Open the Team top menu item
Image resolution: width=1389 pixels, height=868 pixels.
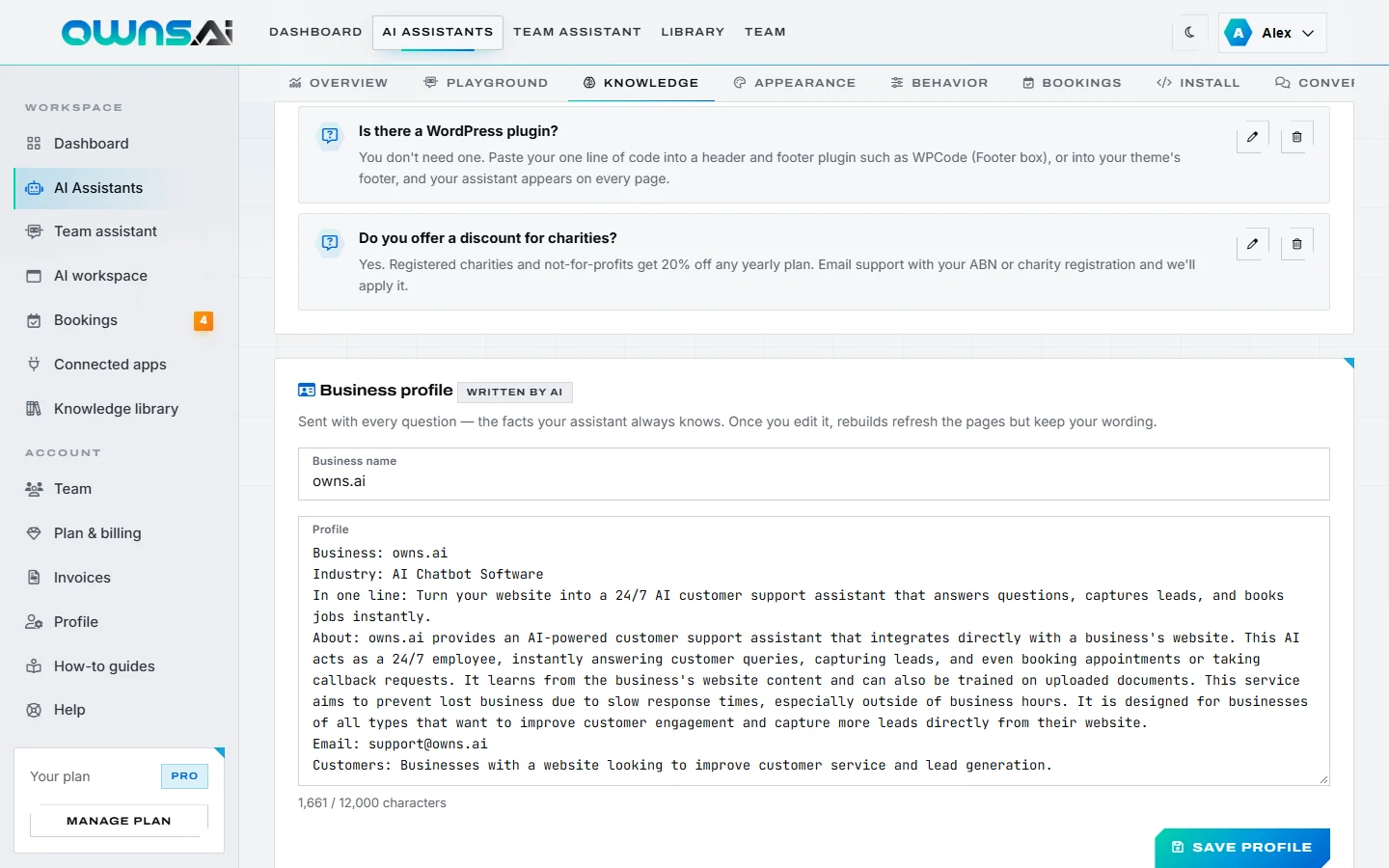(765, 32)
